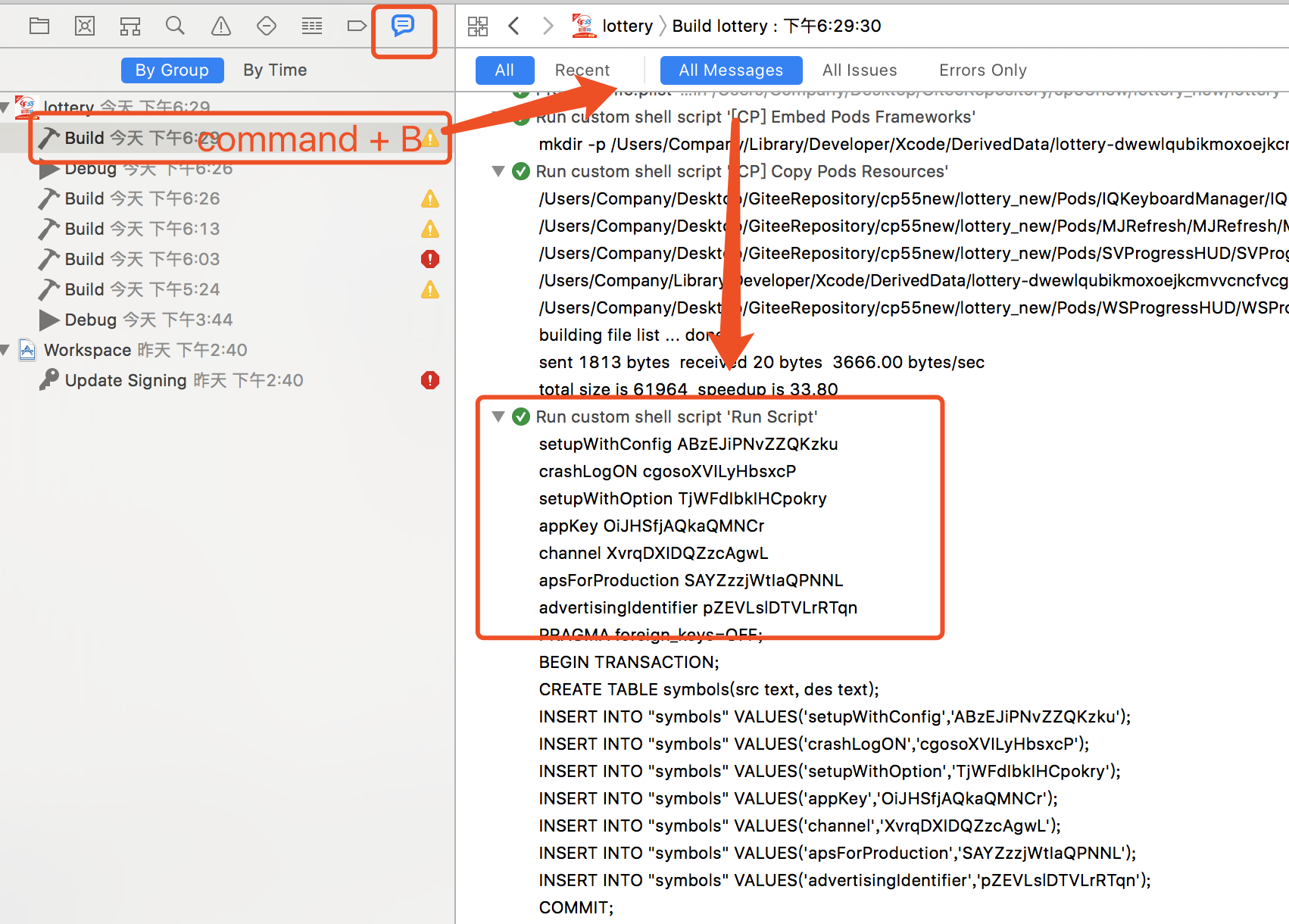Filter log to All Issues
This screenshot has height=924, width=1289.
pyautogui.click(x=860, y=70)
